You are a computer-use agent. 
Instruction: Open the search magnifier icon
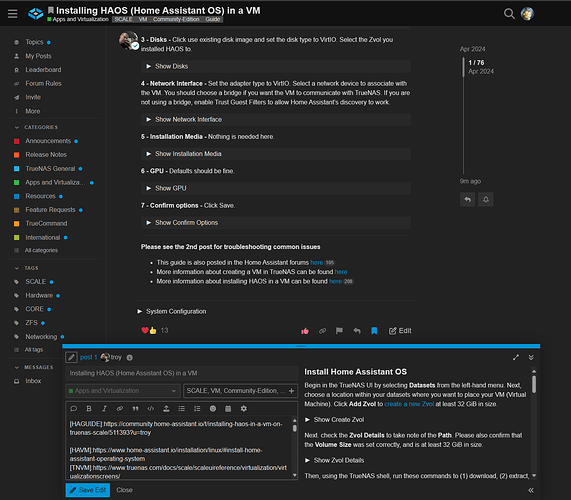click(509, 14)
